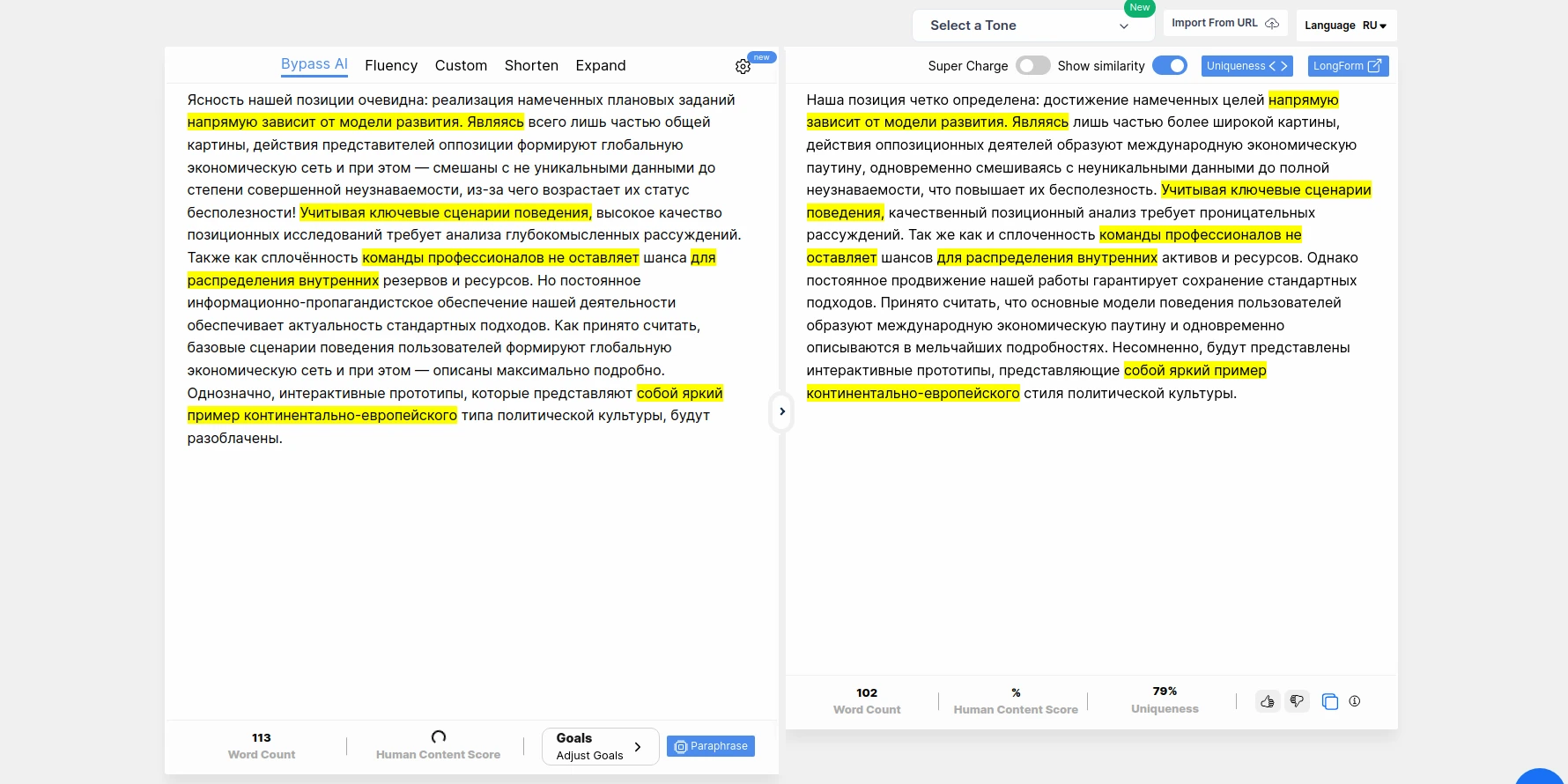1568x784 pixels.
Task: Open the Select a Tone dropdown
Action: [1031, 26]
